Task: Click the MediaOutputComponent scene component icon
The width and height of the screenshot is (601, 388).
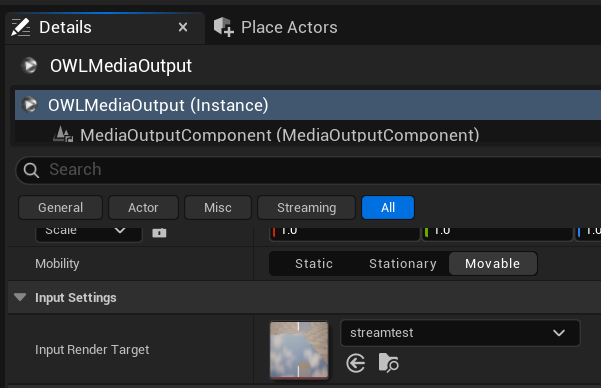Action: point(63,135)
